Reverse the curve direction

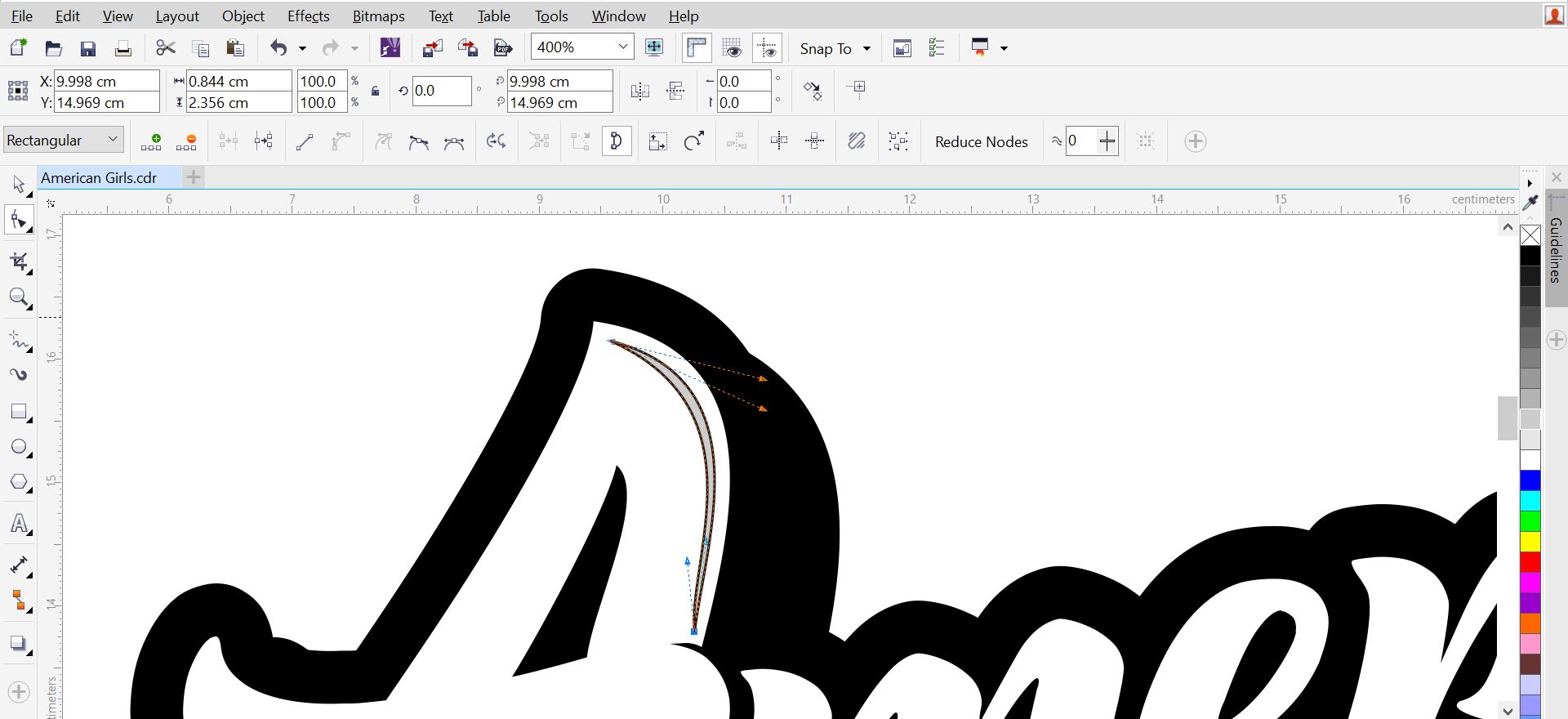pos(496,142)
